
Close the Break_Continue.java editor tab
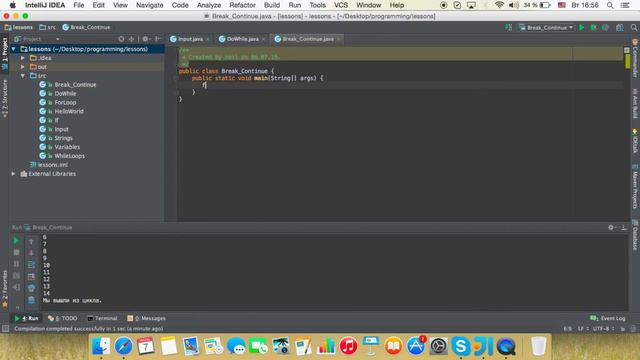point(339,39)
